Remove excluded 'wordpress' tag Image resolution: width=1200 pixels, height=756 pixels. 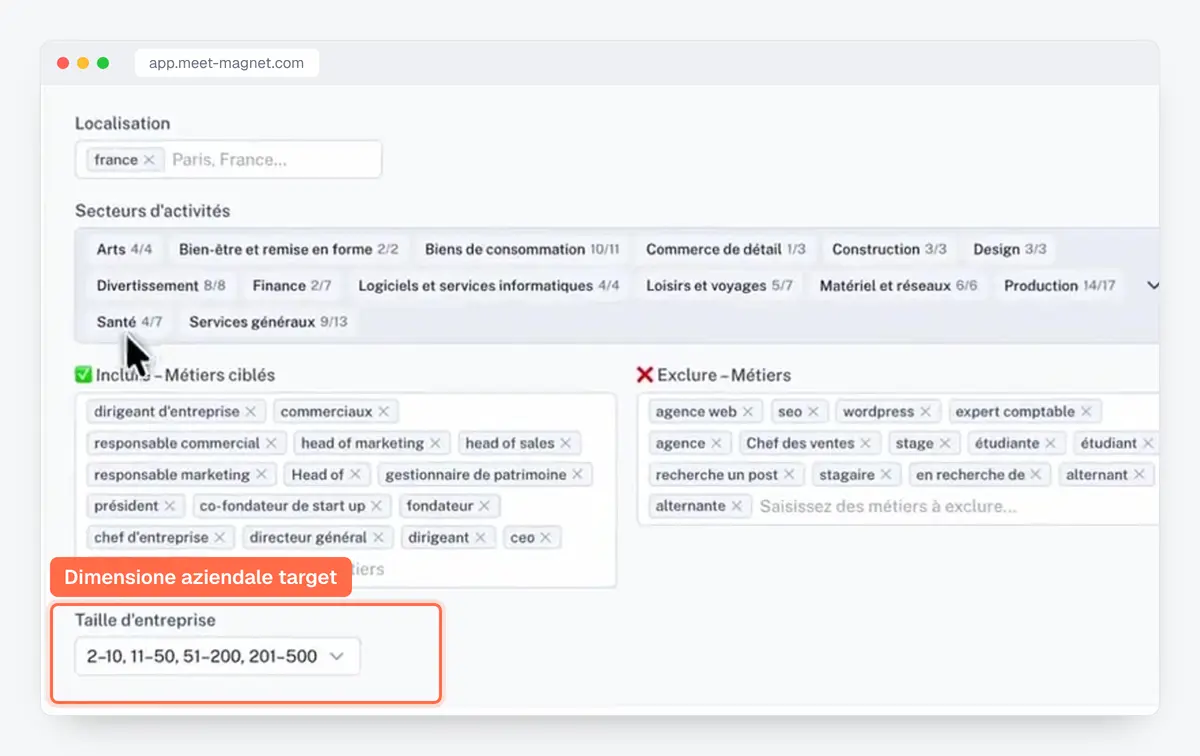(x=926, y=411)
